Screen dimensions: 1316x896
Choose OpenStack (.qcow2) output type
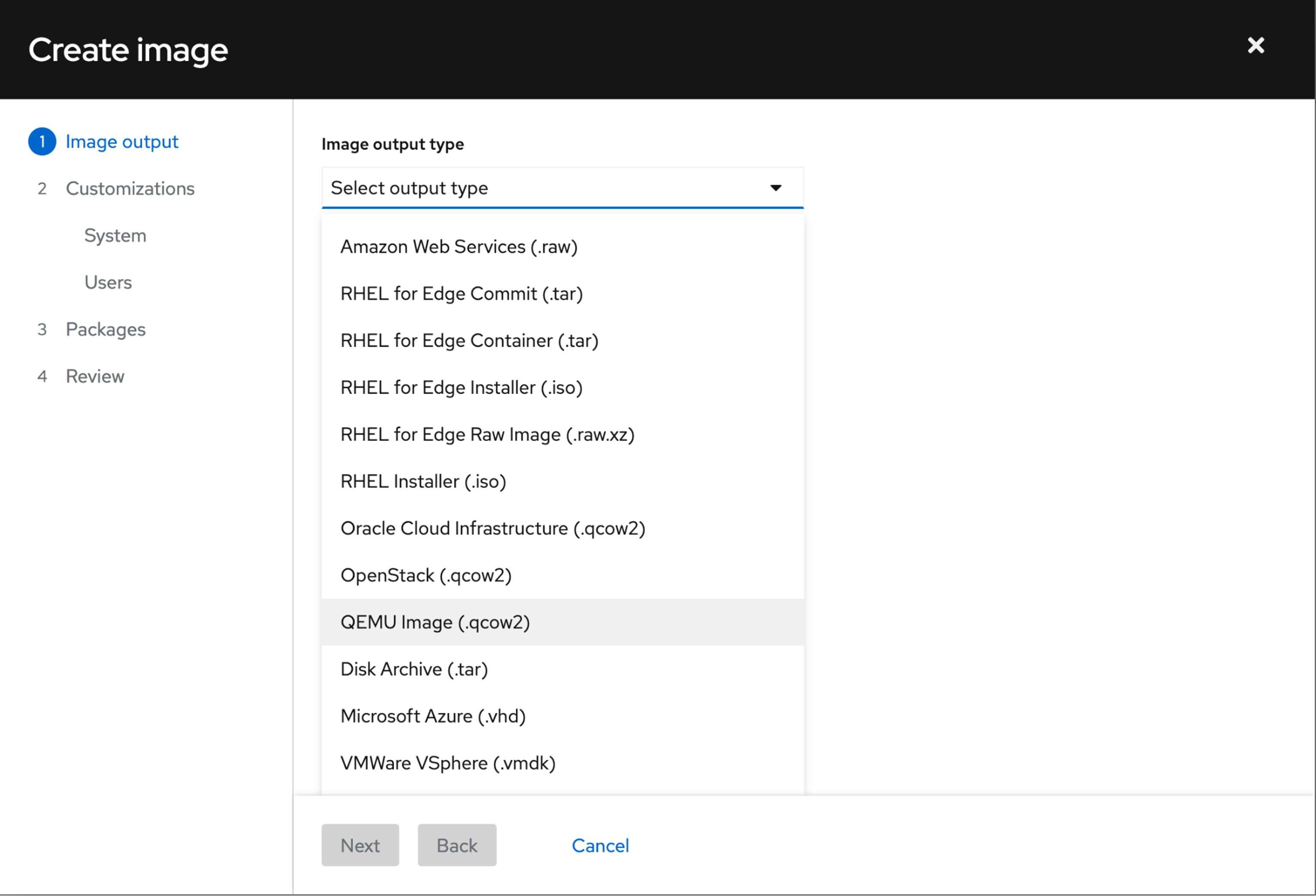pyautogui.click(x=426, y=574)
